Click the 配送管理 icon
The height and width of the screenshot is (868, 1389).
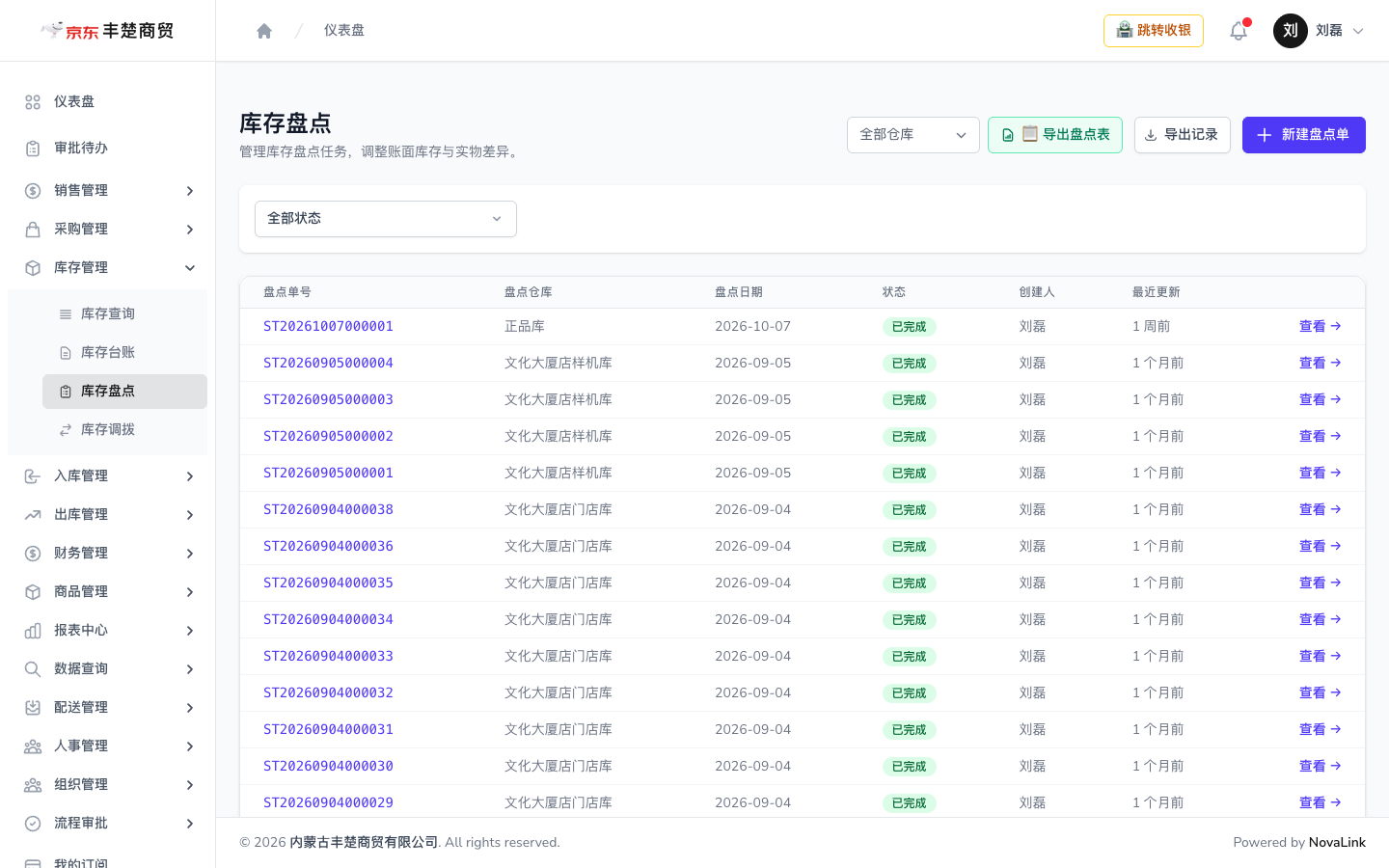coord(33,708)
